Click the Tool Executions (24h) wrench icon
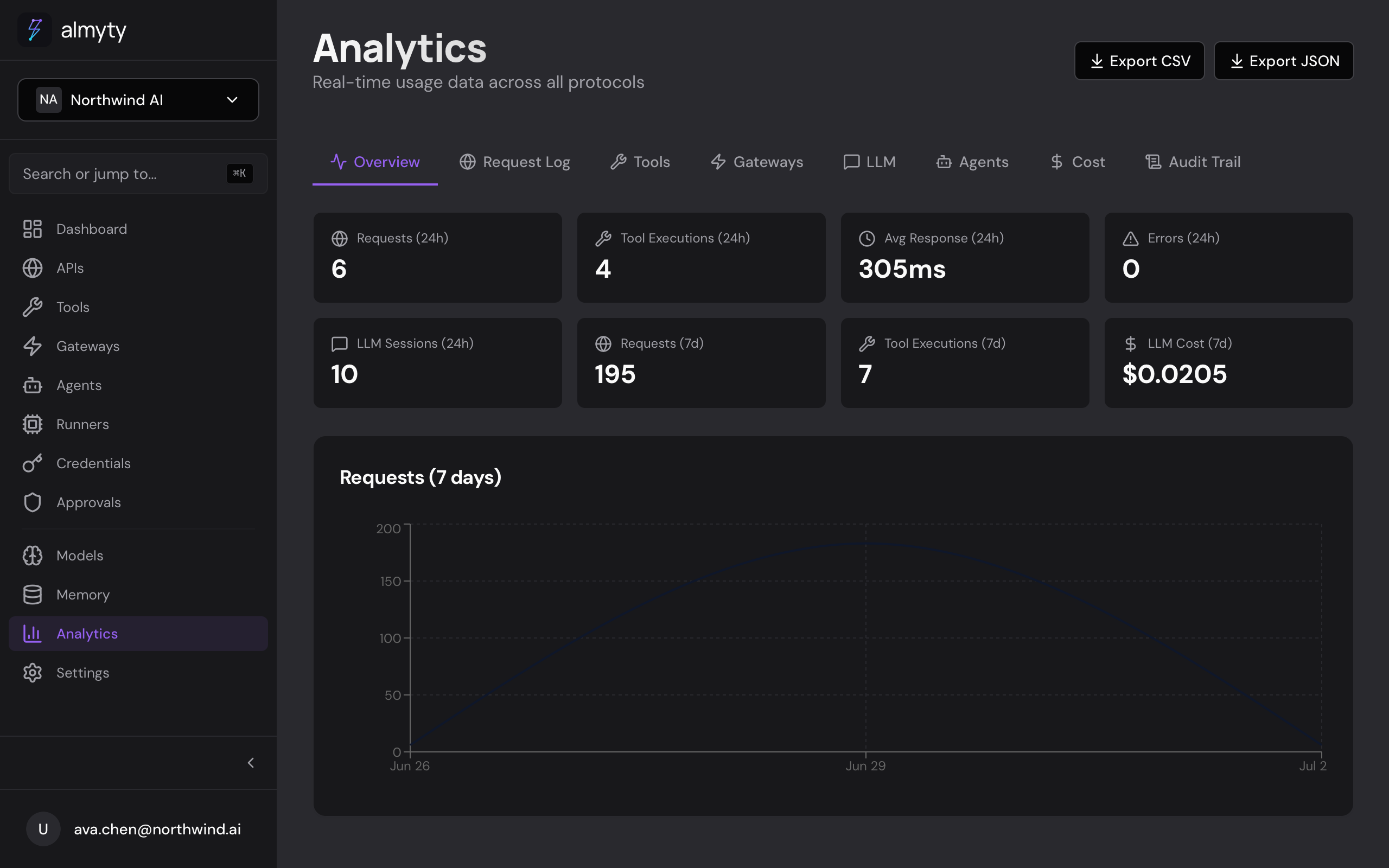This screenshot has width=1389, height=868. tap(603, 238)
